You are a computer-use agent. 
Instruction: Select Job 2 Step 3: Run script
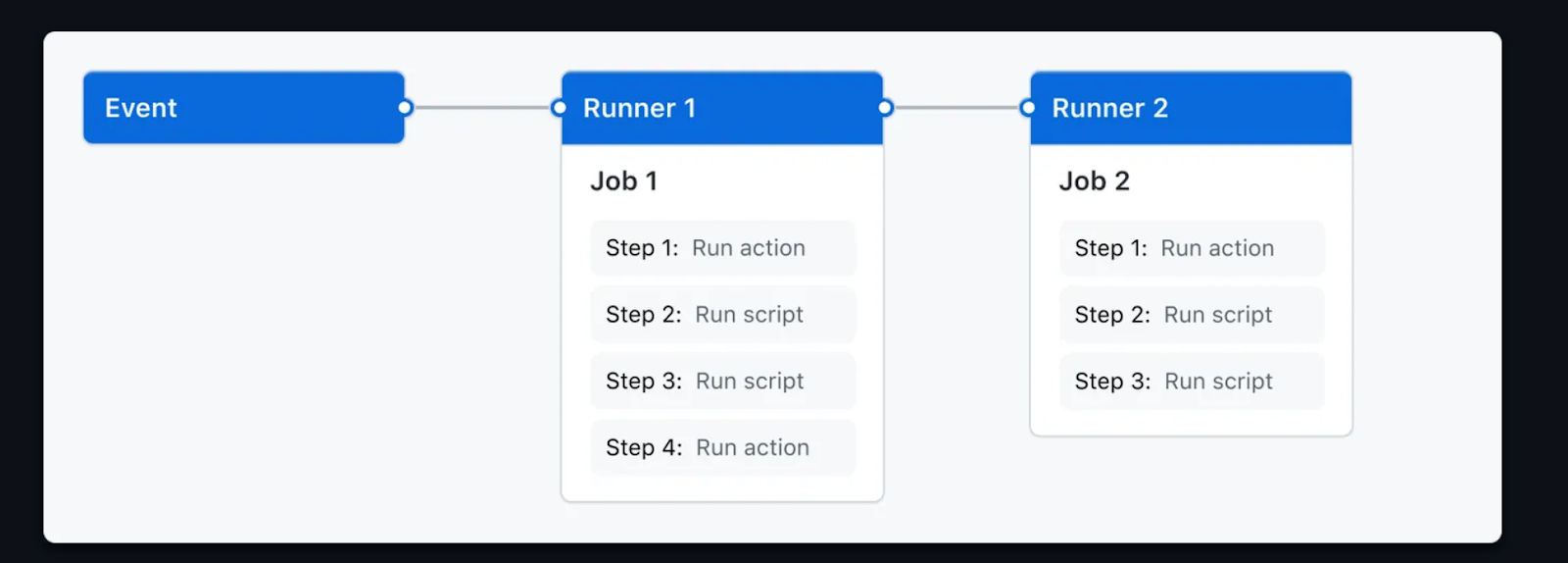[x=1192, y=382]
